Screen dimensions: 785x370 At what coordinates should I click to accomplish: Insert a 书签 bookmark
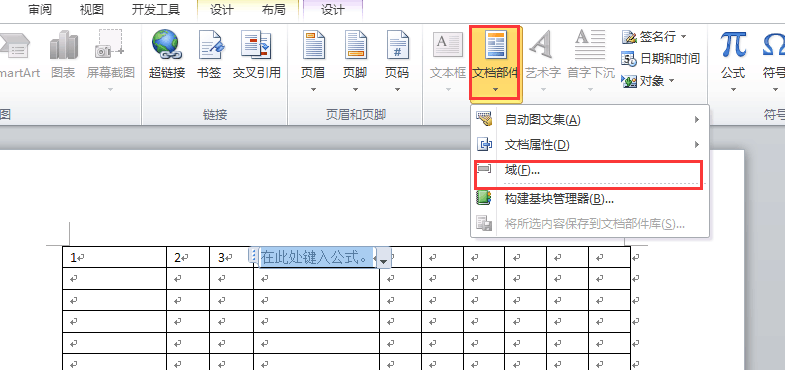click(209, 54)
